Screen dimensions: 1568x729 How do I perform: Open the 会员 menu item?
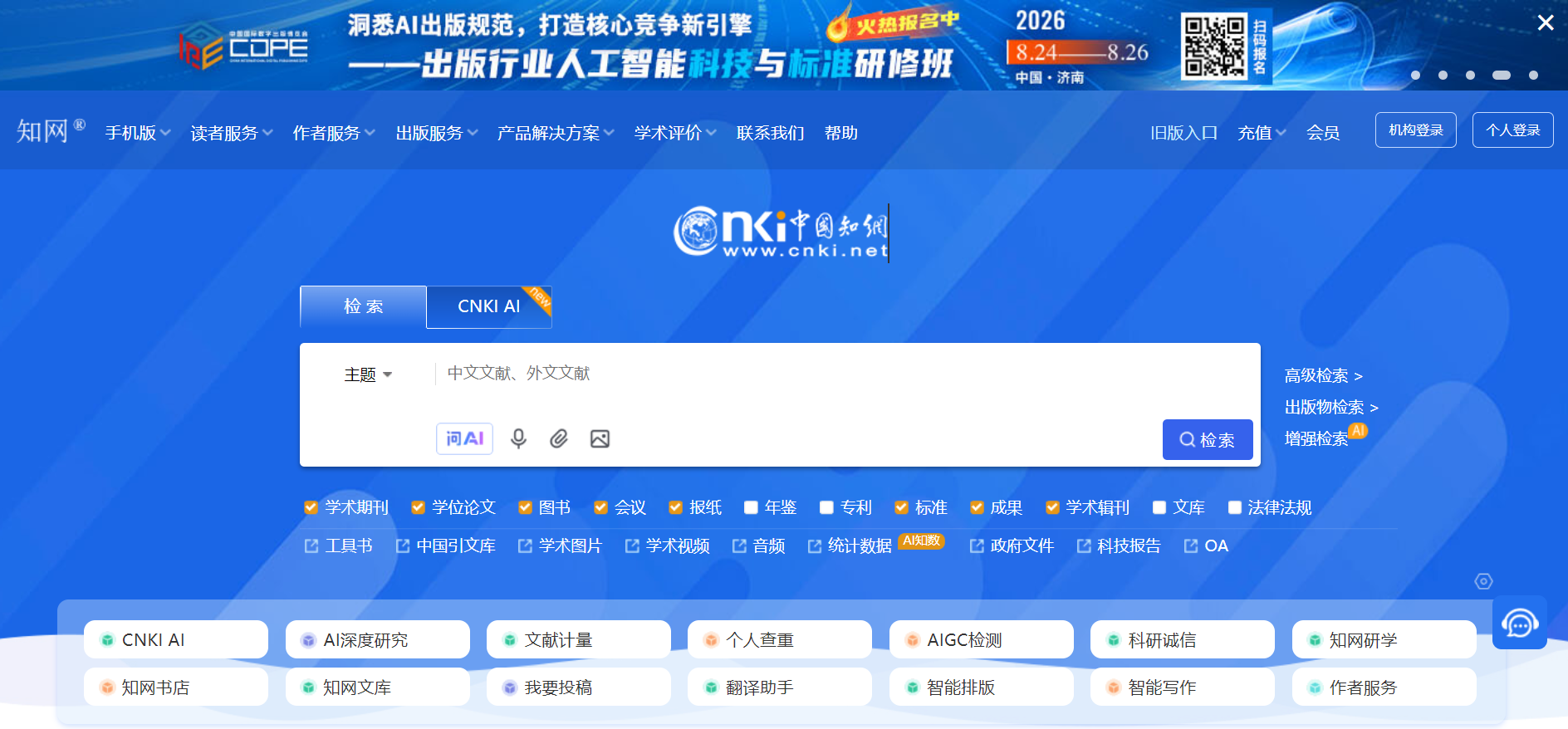(x=1322, y=133)
